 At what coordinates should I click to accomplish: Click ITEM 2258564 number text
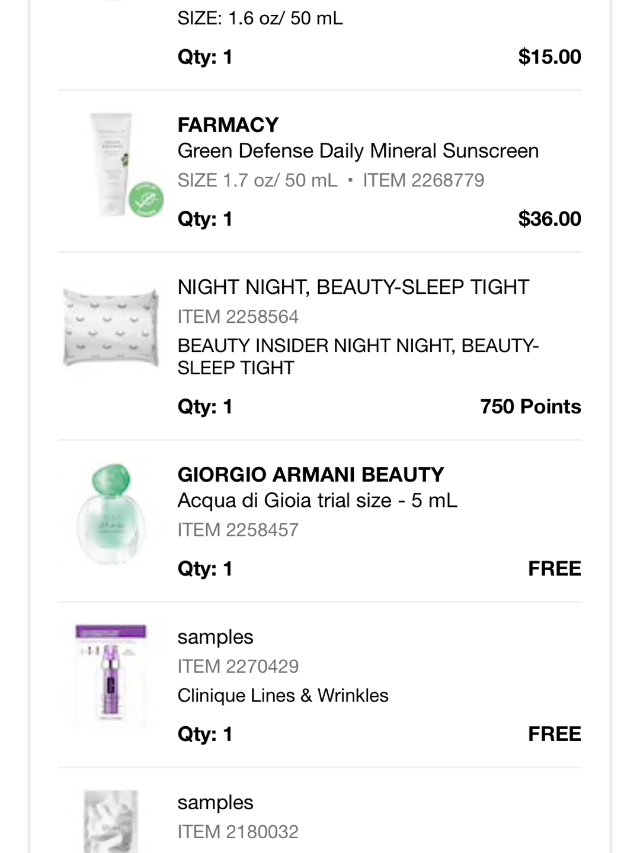click(x=238, y=317)
